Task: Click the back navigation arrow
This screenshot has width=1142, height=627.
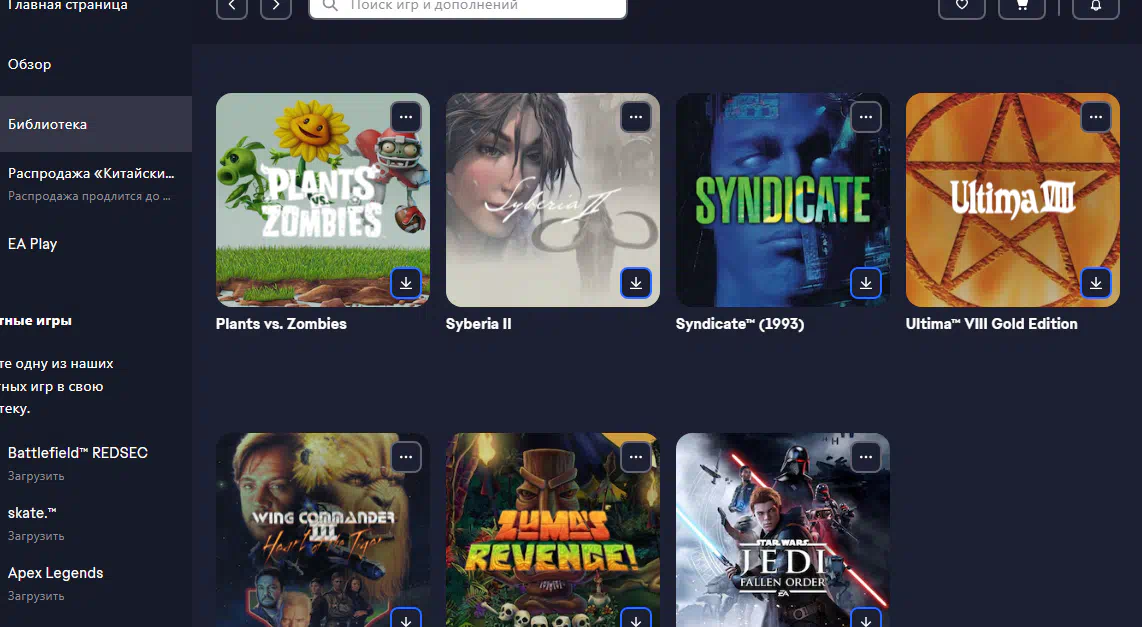Action: (x=232, y=6)
